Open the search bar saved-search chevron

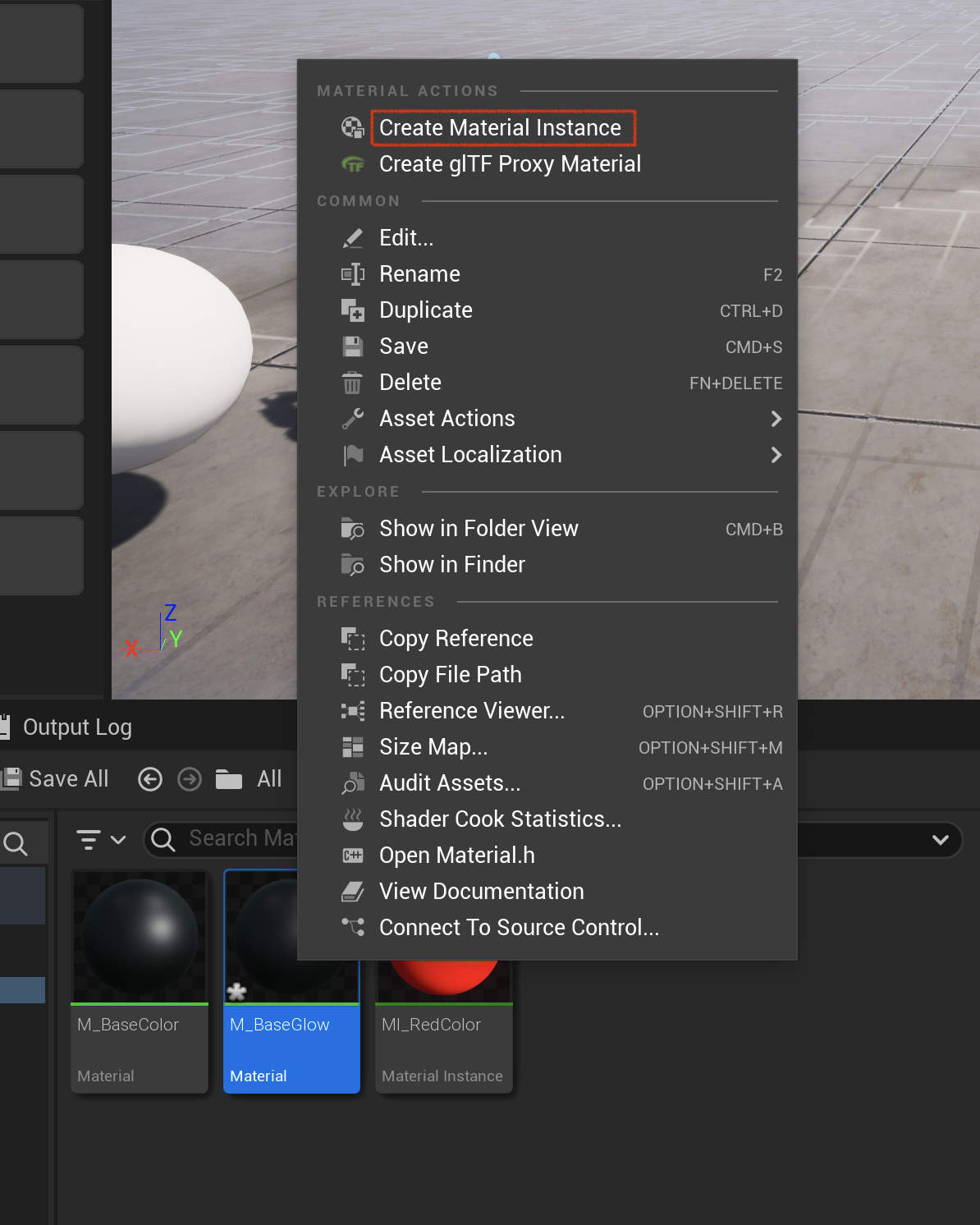941,840
